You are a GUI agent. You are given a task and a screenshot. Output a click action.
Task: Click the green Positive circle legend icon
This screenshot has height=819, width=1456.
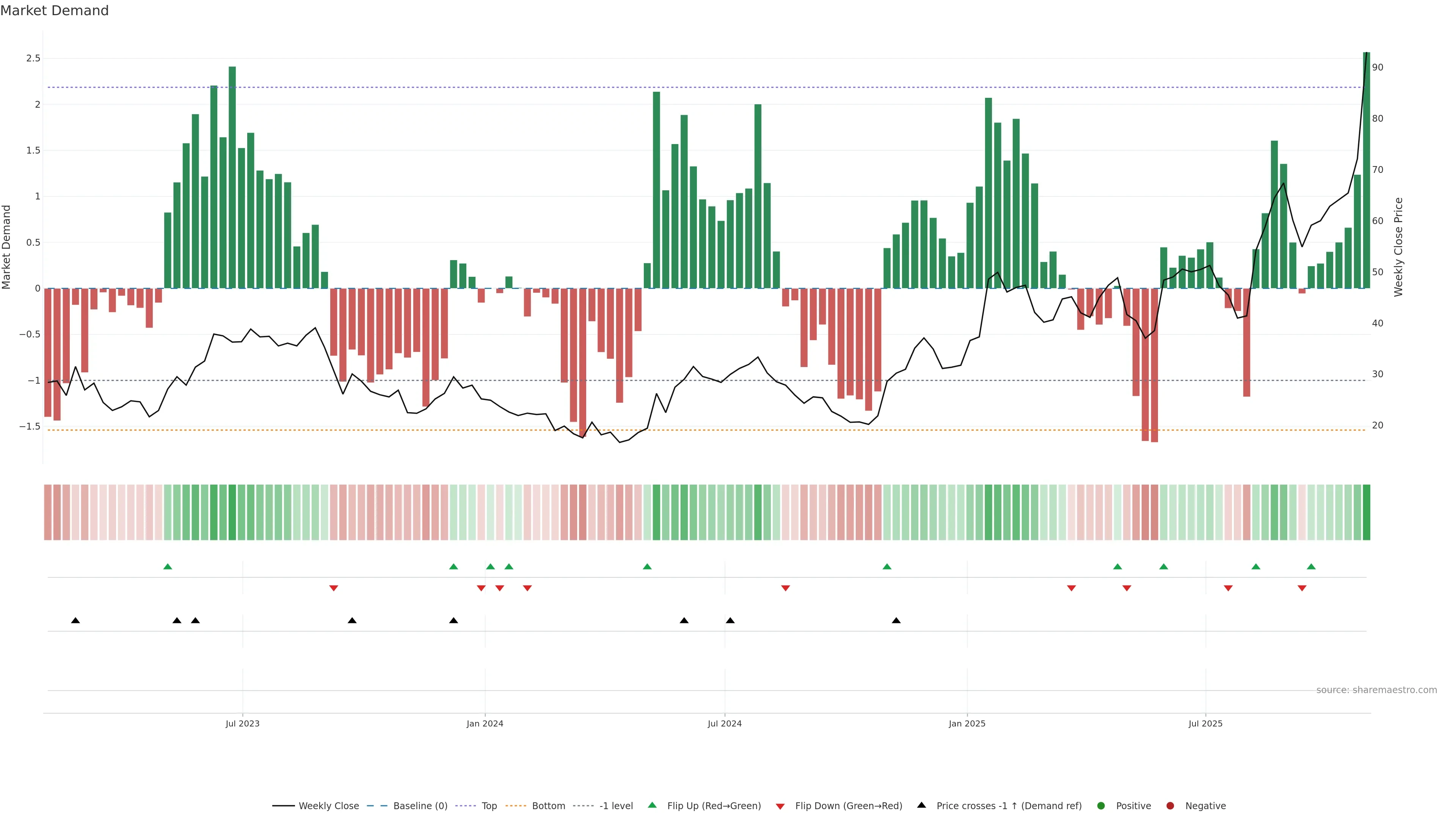click(1100, 806)
